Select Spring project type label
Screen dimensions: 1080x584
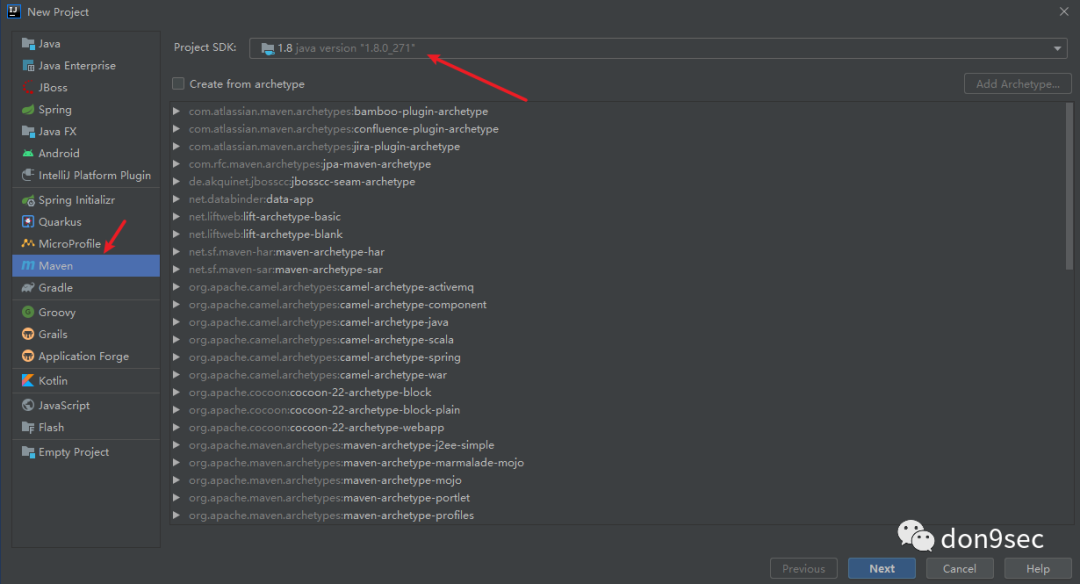click(55, 110)
